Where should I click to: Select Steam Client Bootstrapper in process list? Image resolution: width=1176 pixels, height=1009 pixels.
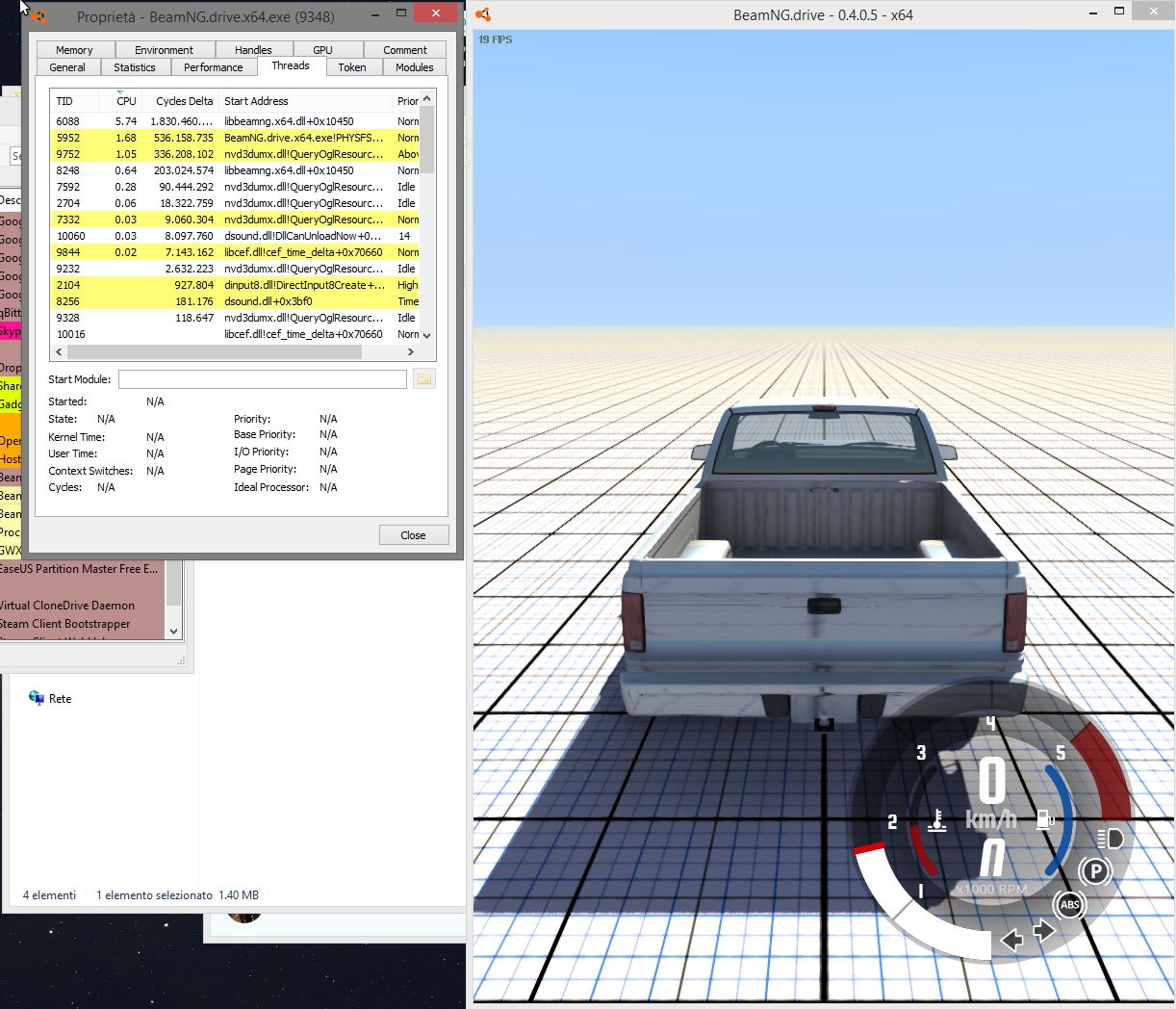(x=83, y=624)
